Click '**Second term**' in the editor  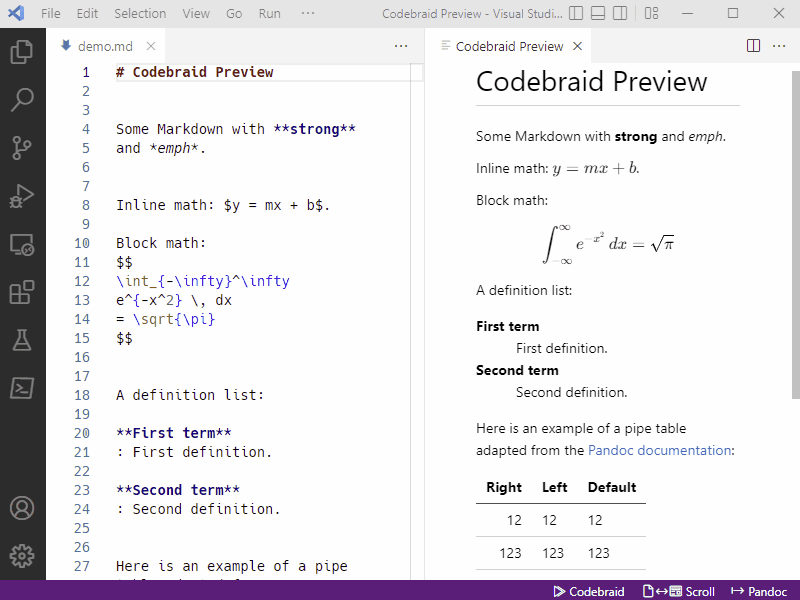pos(178,490)
